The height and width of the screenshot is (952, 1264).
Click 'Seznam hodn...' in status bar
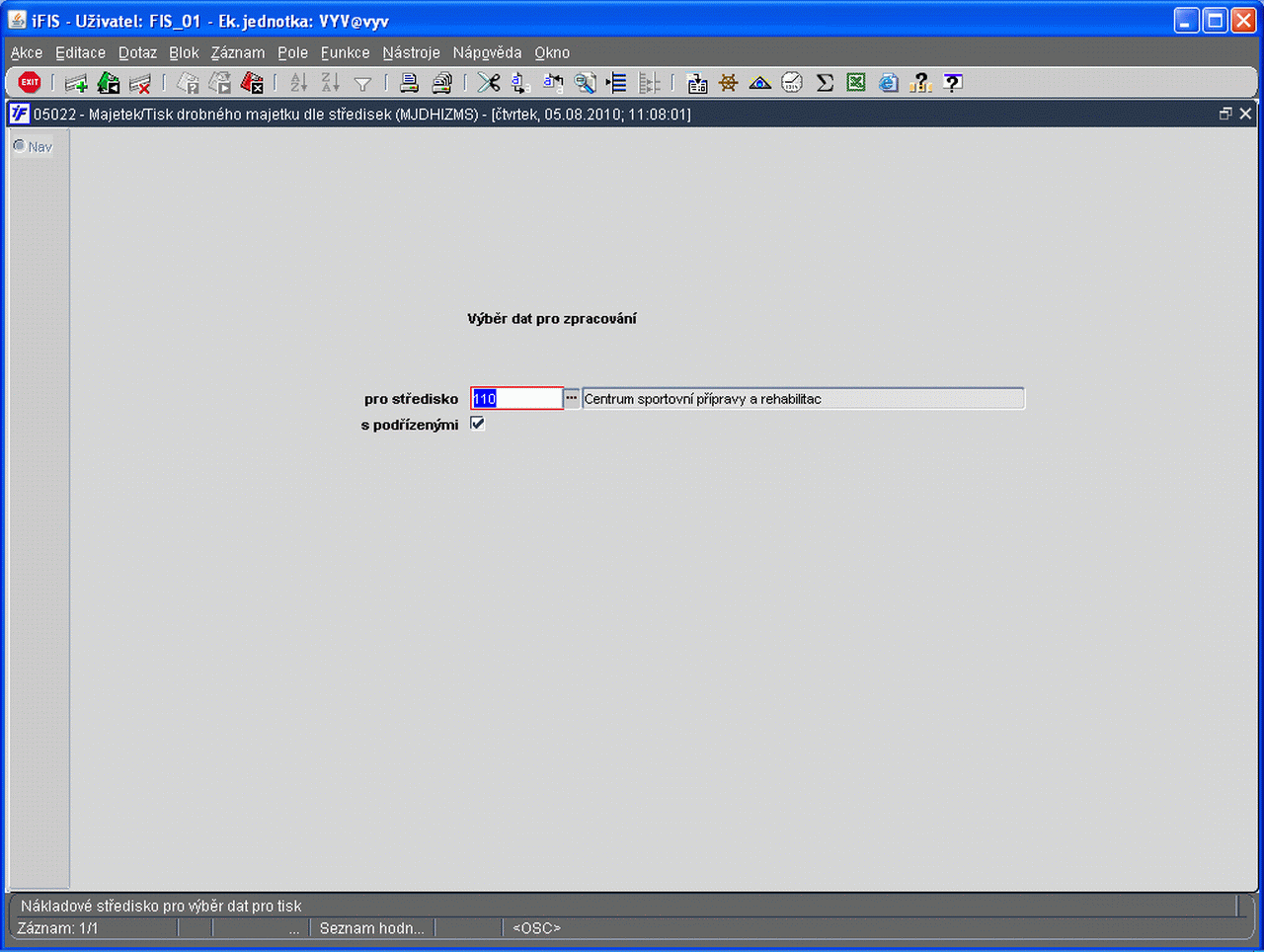click(371, 928)
